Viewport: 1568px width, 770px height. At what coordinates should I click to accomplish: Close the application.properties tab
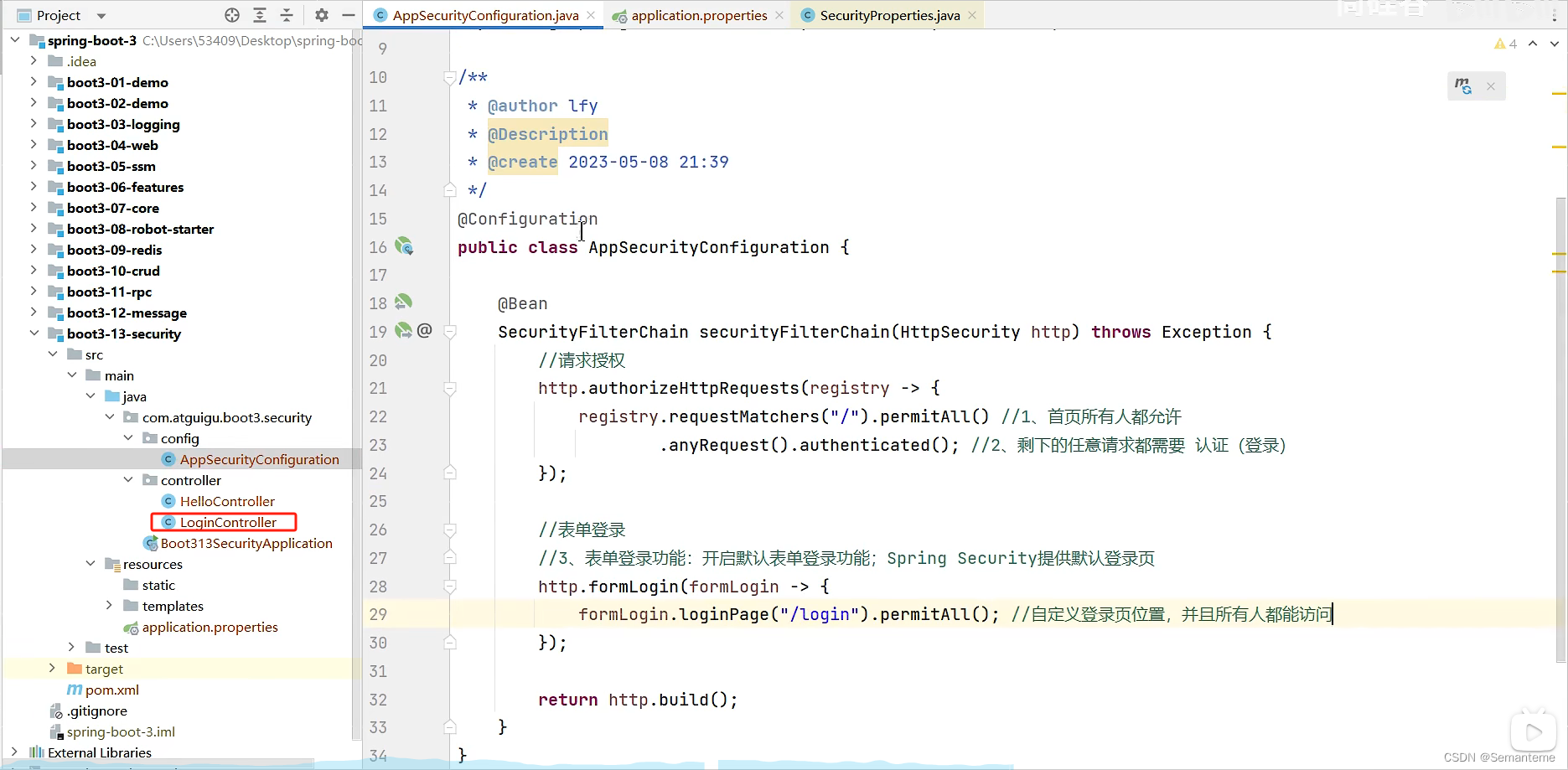pos(779,15)
